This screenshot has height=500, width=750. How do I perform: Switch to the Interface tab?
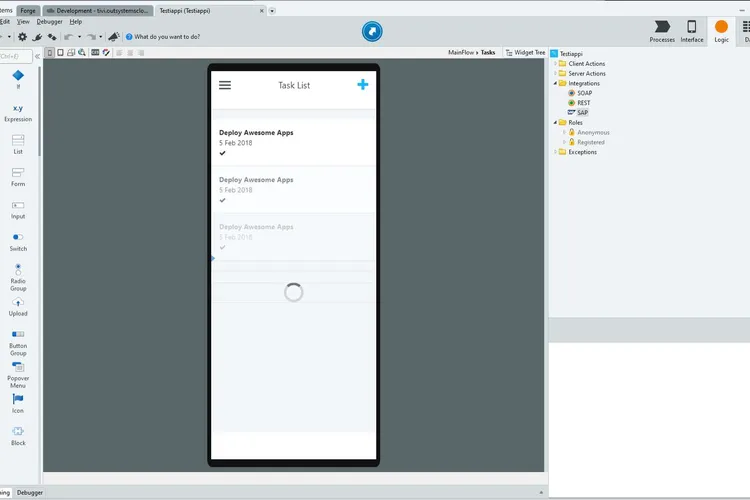[691, 31]
